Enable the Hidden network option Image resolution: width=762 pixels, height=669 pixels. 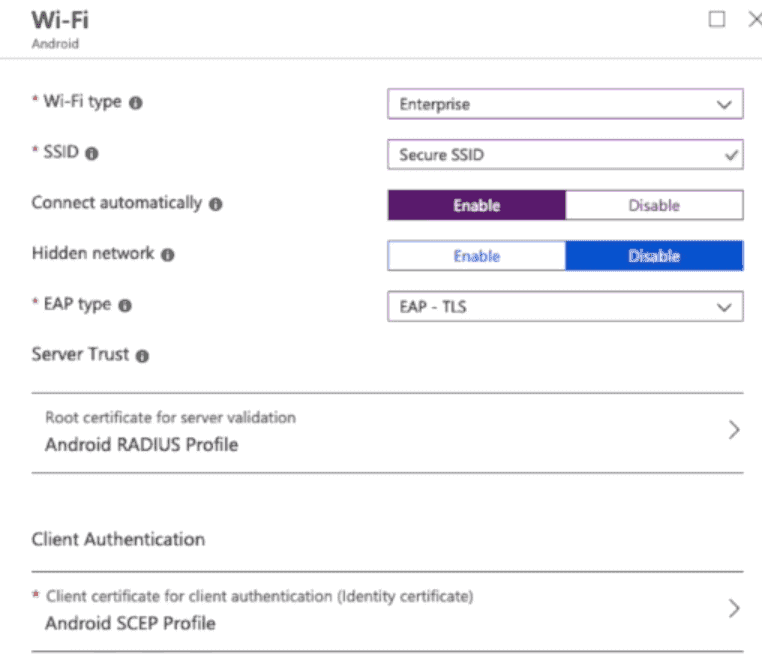[x=477, y=256]
